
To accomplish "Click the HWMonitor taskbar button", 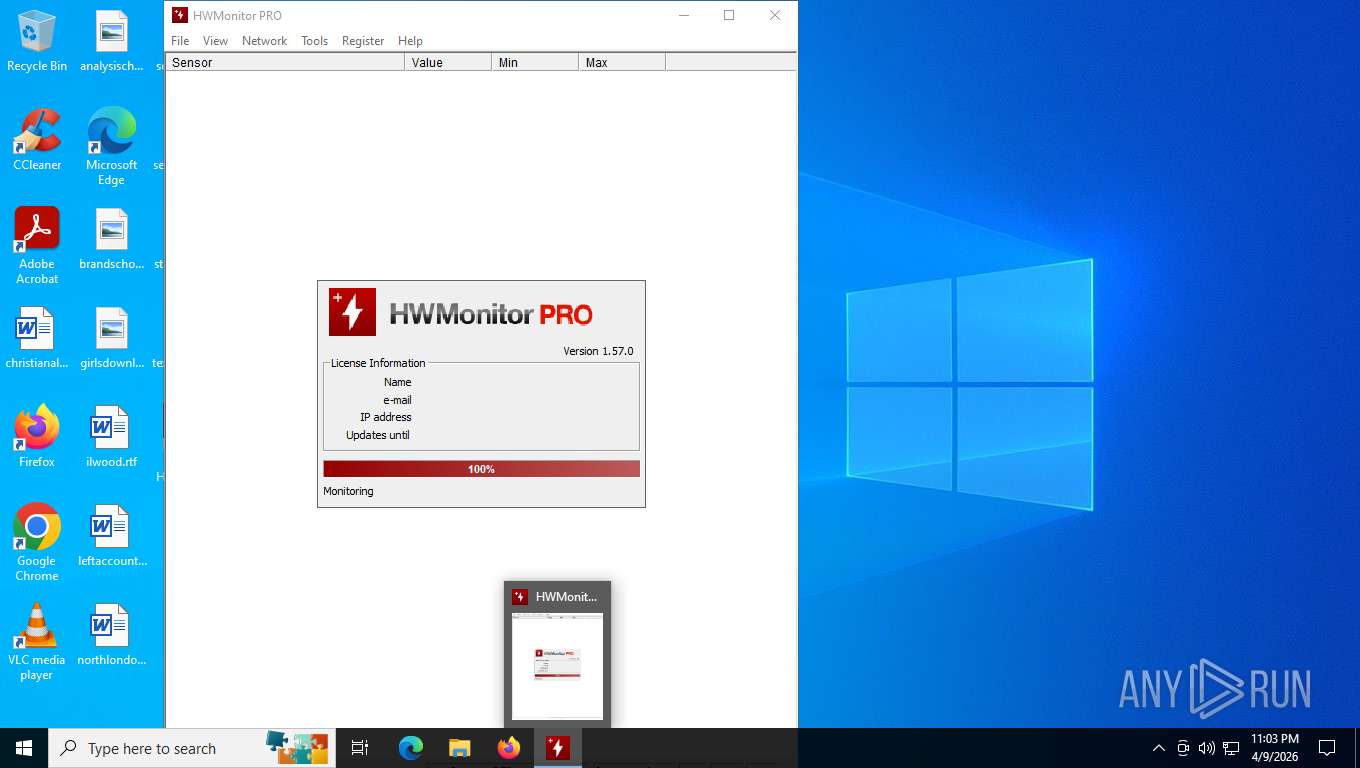I will click(x=558, y=748).
